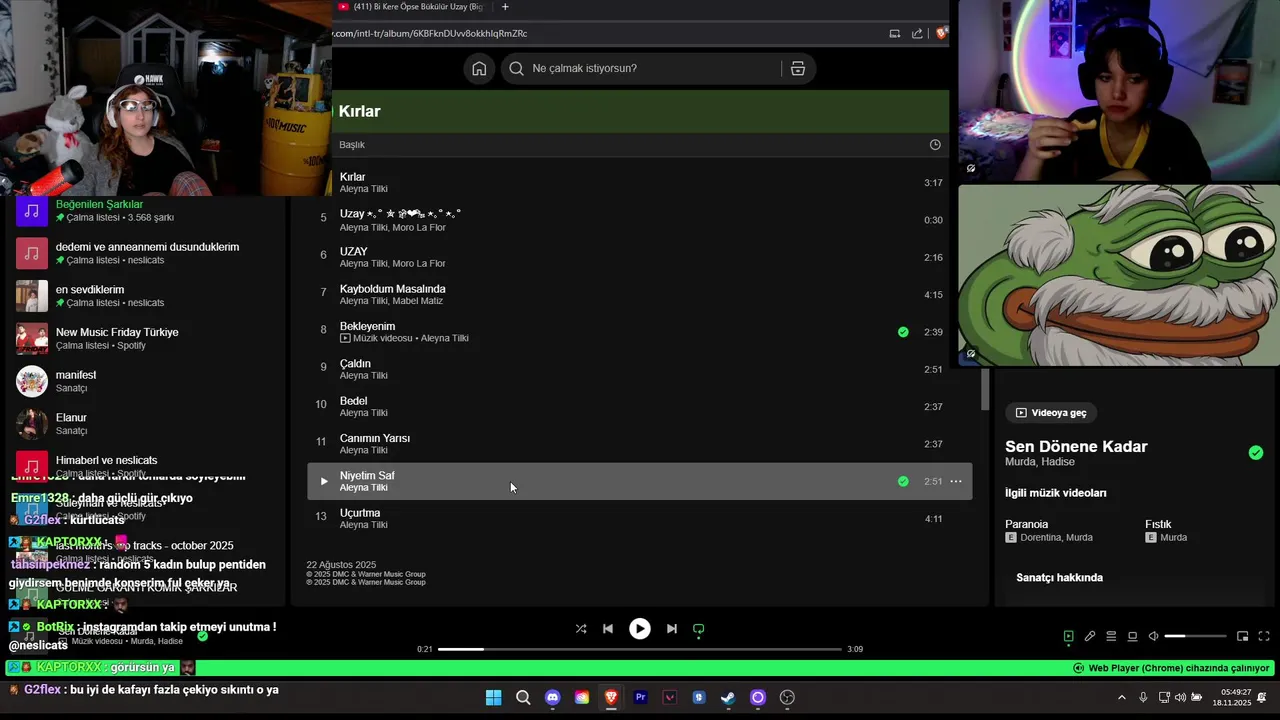This screenshot has height=720, width=1280.
Task: Enter full screen player mode
Action: point(1264,636)
